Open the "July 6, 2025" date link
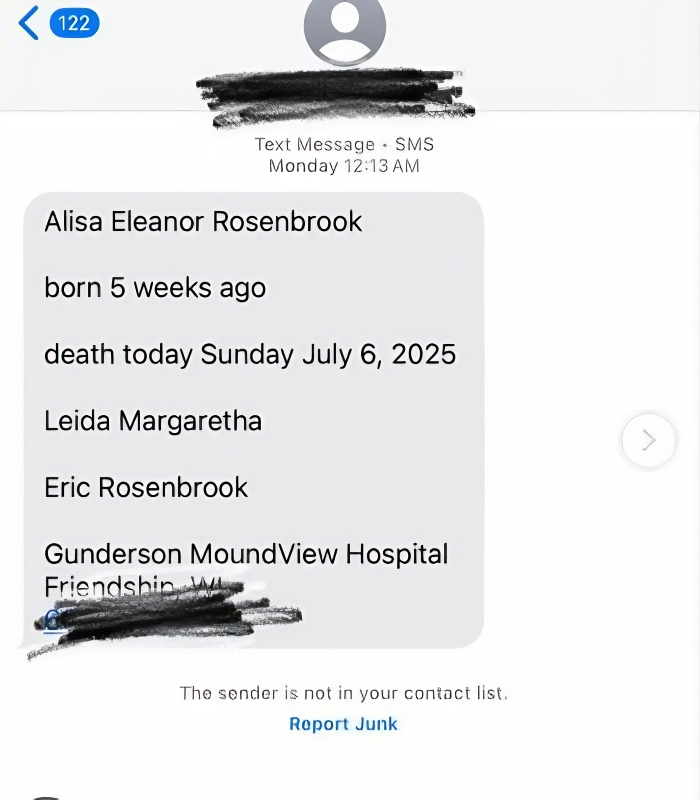The width and height of the screenshot is (700, 800). (x=378, y=354)
